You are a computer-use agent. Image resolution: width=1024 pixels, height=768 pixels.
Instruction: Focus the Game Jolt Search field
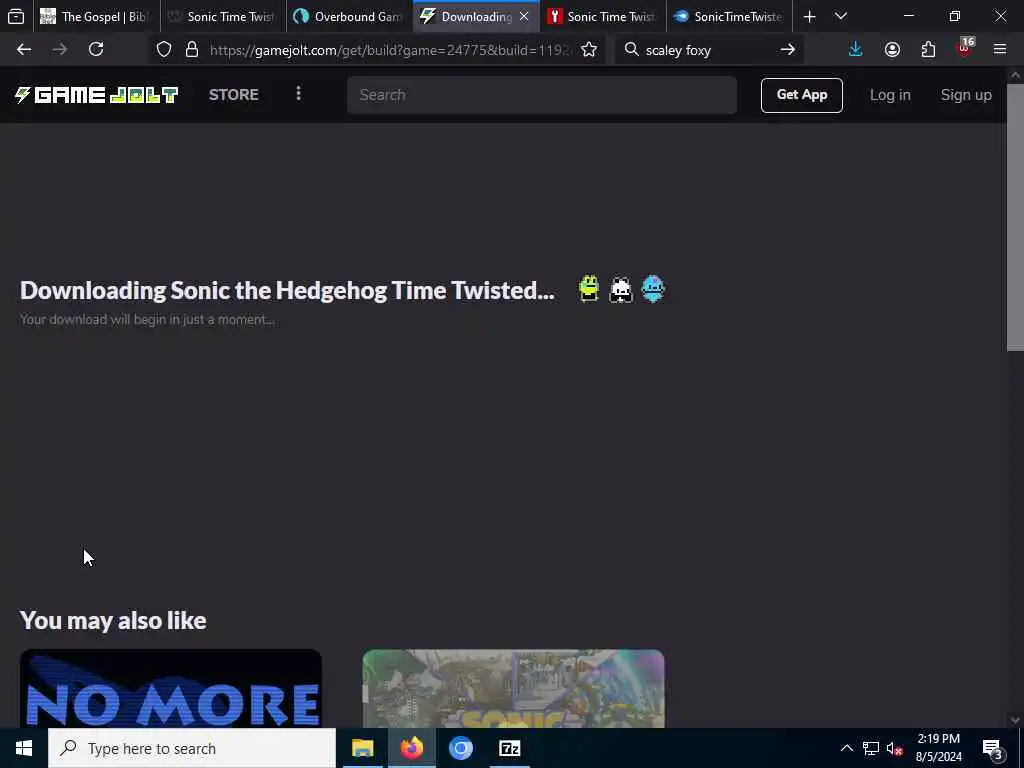coord(541,95)
